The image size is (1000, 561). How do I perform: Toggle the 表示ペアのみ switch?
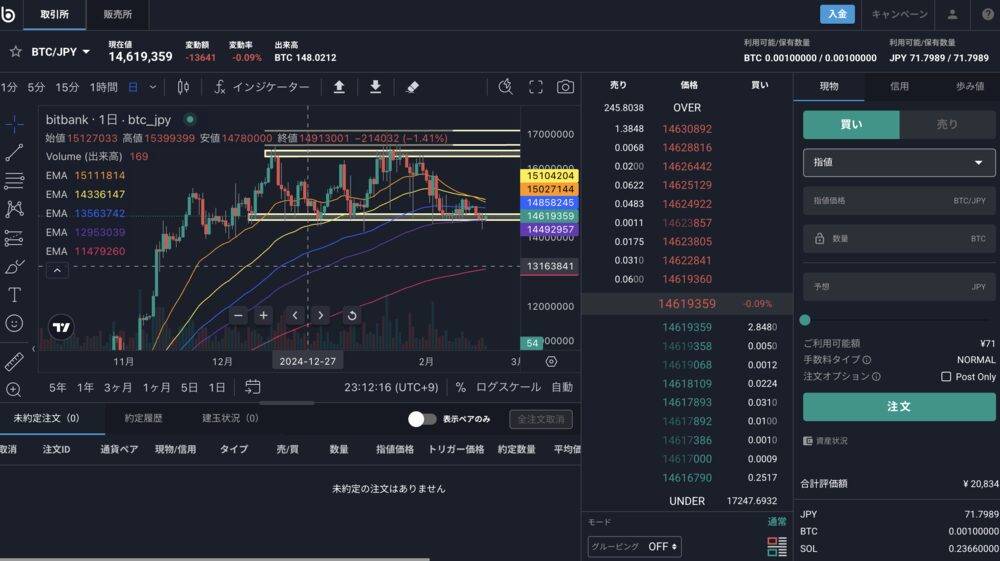pyautogui.click(x=422, y=419)
